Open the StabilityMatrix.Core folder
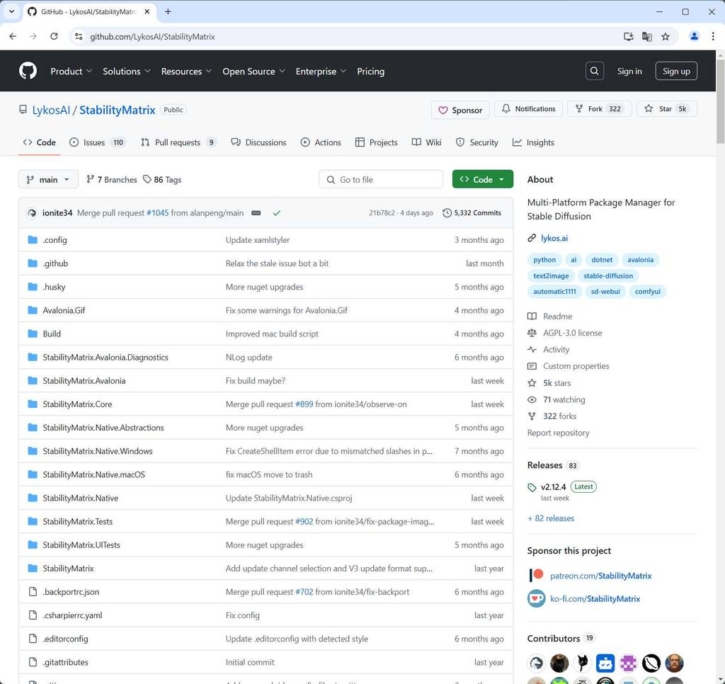The height and width of the screenshot is (684, 725). pos(77,404)
